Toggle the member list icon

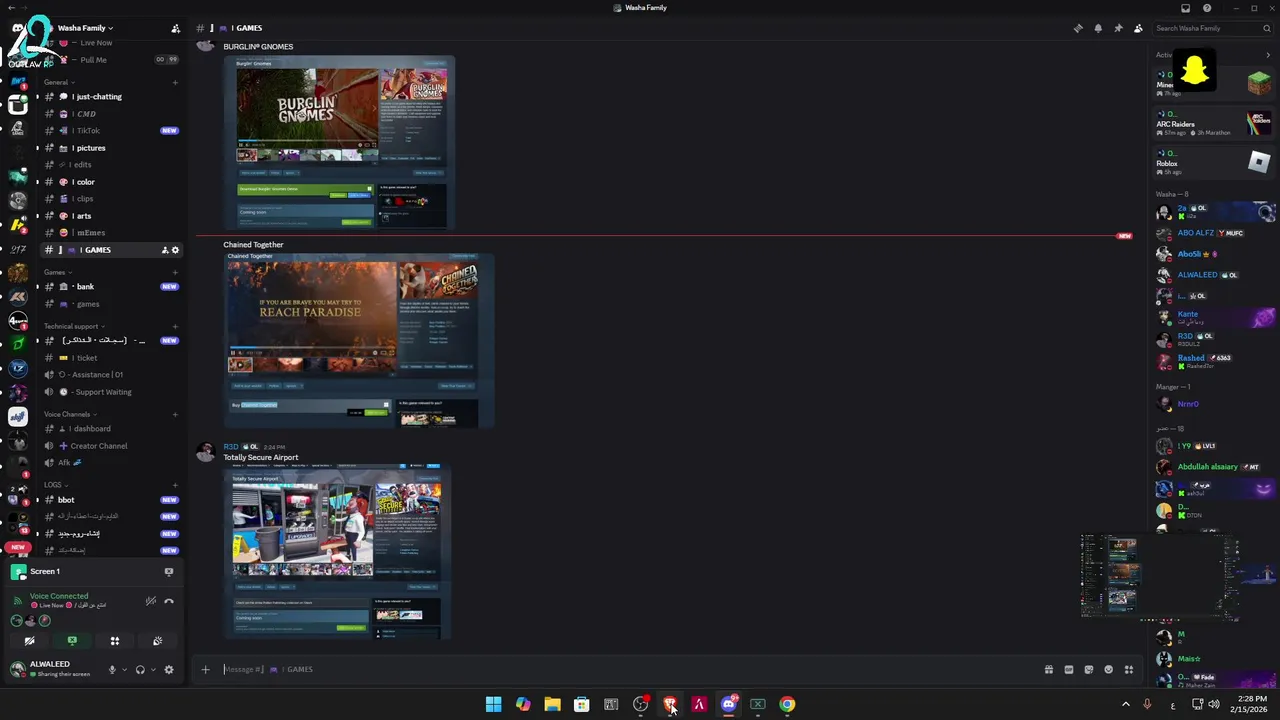(x=1138, y=28)
